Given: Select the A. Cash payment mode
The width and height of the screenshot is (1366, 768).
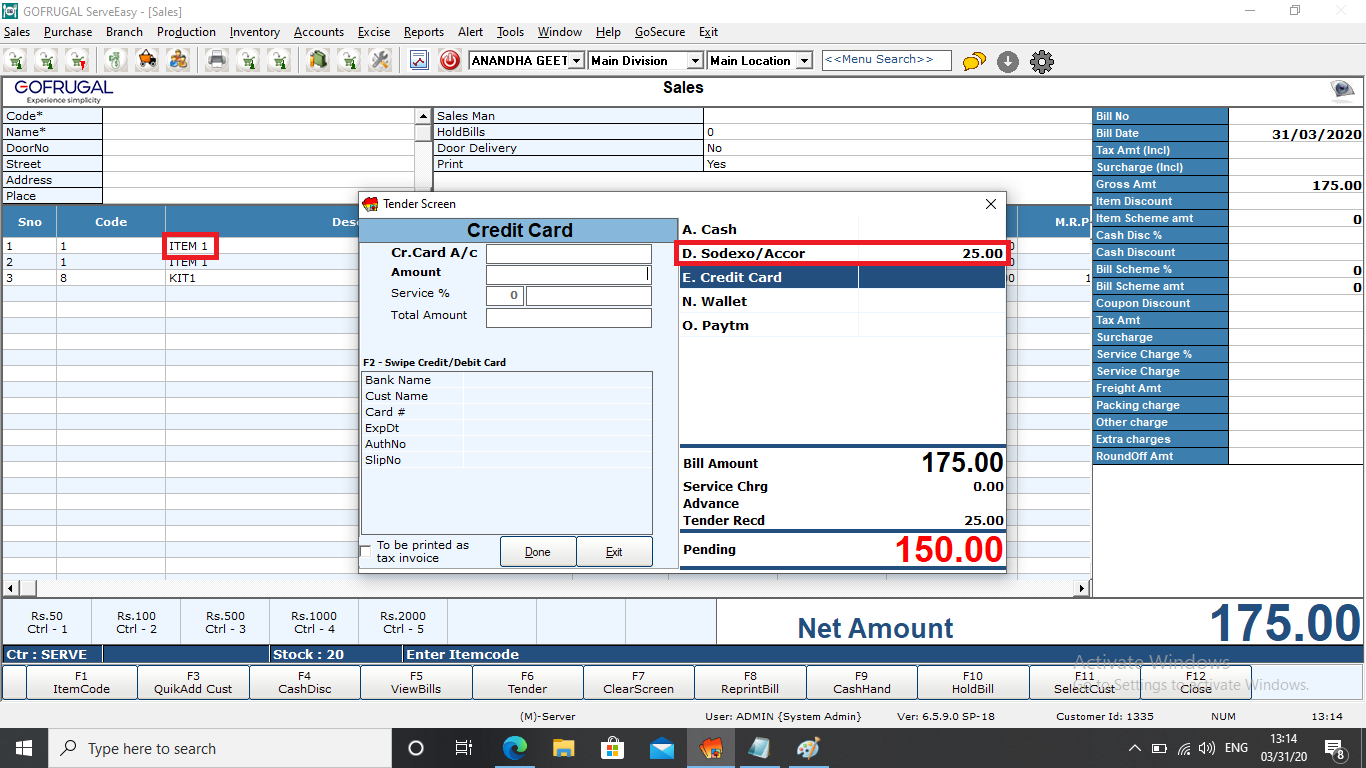Looking at the screenshot, I should pyautogui.click(x=842, y=229).
